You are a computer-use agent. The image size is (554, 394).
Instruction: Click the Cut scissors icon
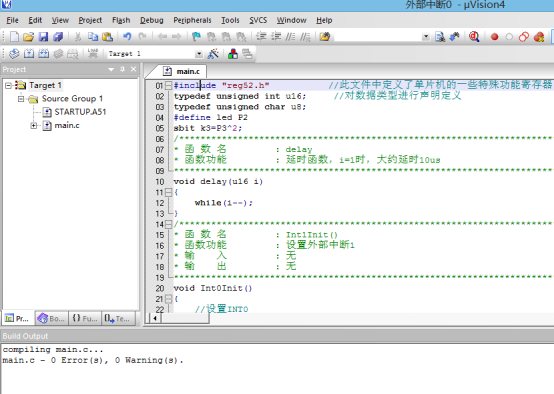click(x=78, y=37)
